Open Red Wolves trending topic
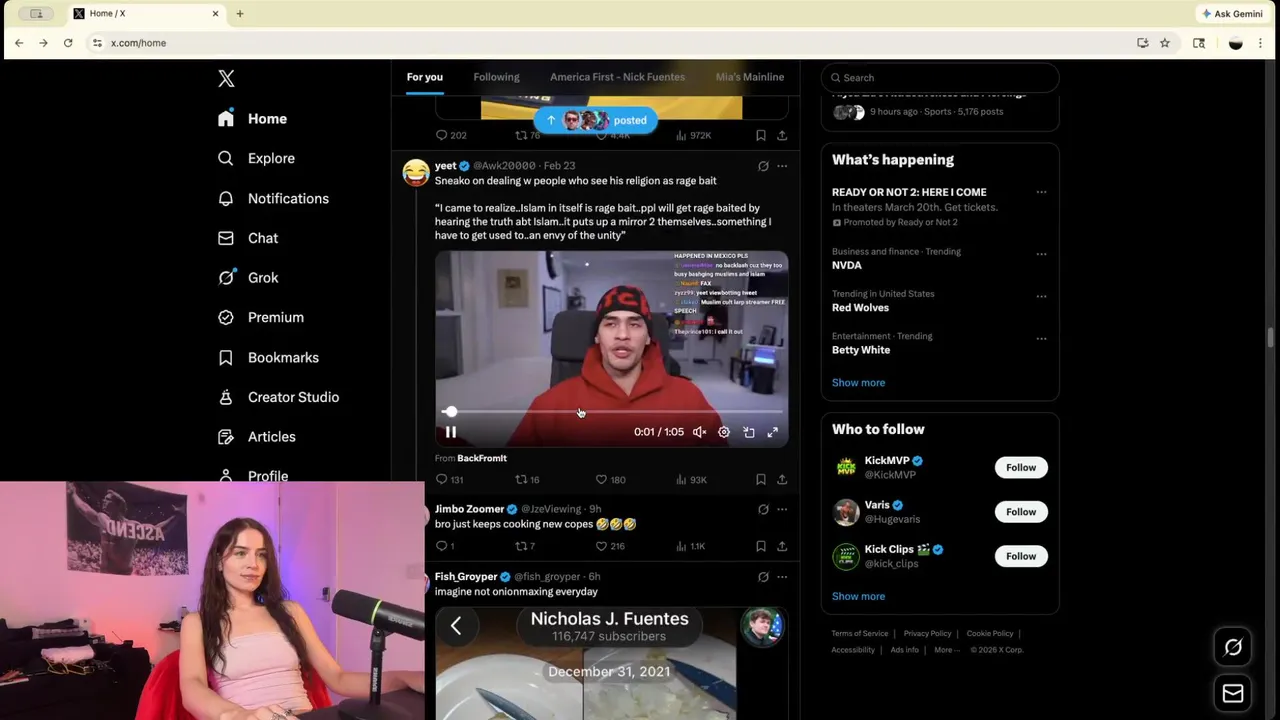 (x=860, y=308)
